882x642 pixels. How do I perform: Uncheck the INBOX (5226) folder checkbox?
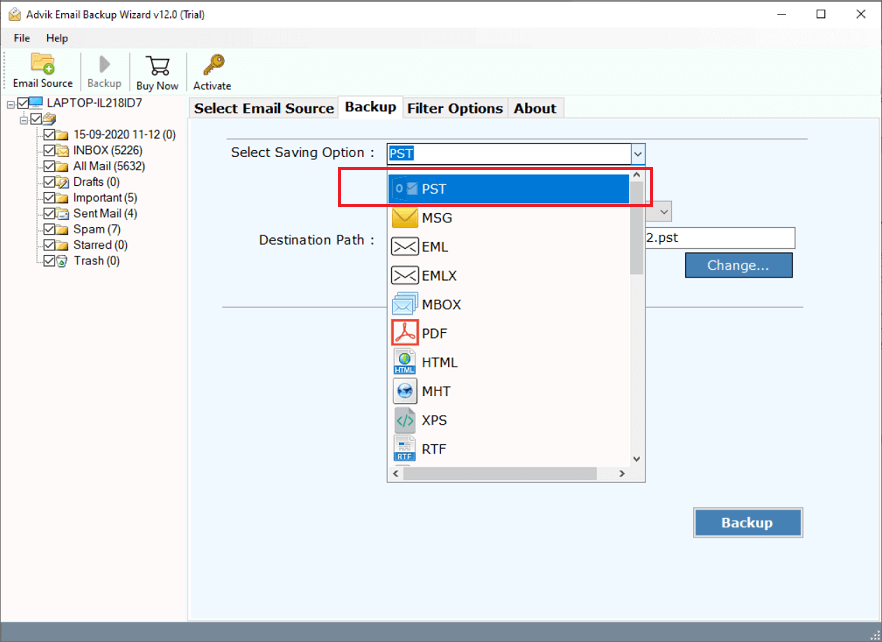pyautogui.click(x=49, y=150)
